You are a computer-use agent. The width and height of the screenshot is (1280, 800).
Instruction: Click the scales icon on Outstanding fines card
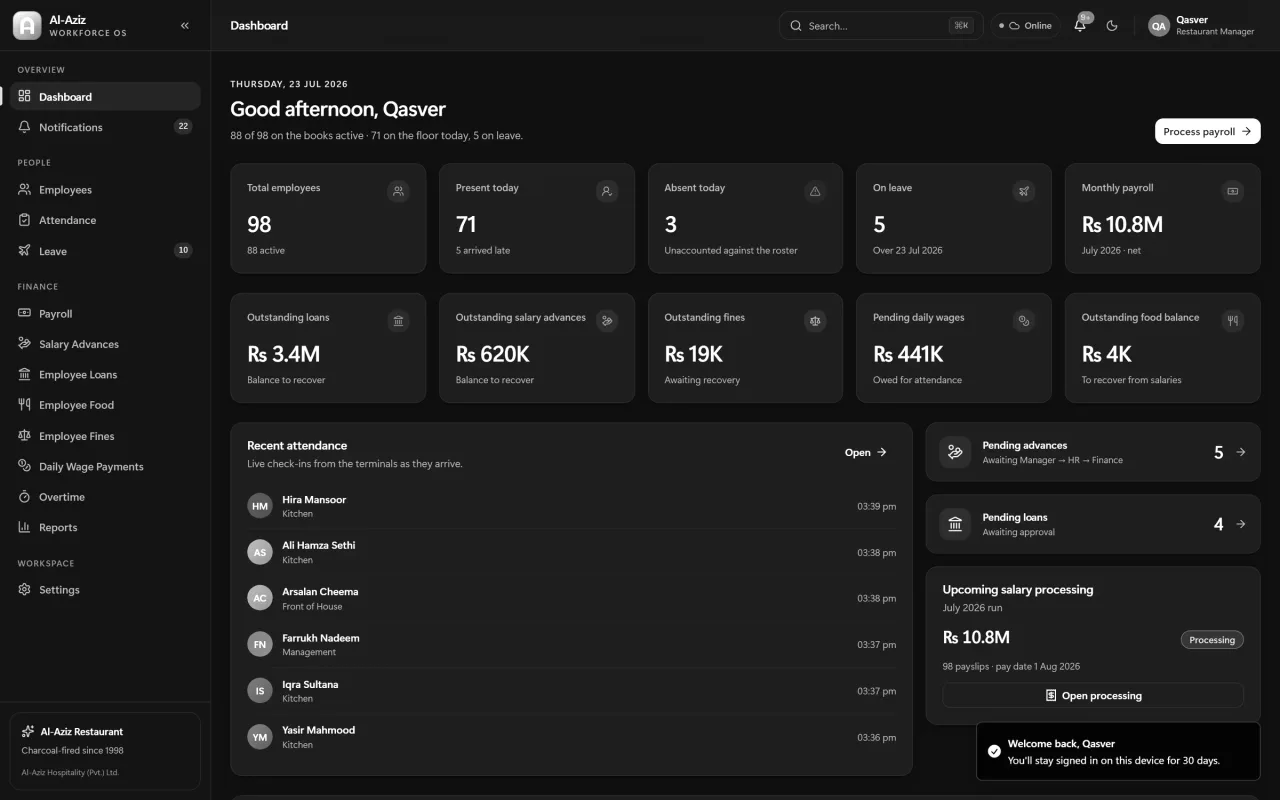click(x=815, y=321)
